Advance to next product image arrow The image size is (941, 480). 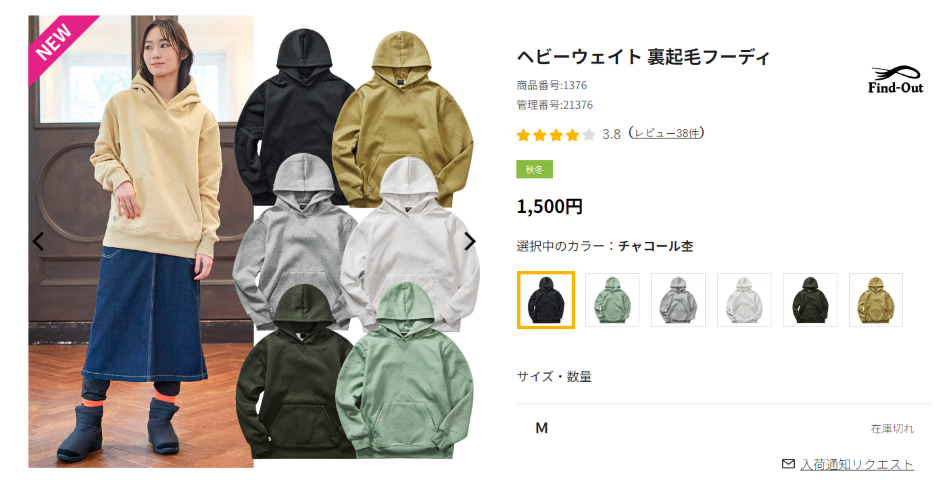(470, 241)
